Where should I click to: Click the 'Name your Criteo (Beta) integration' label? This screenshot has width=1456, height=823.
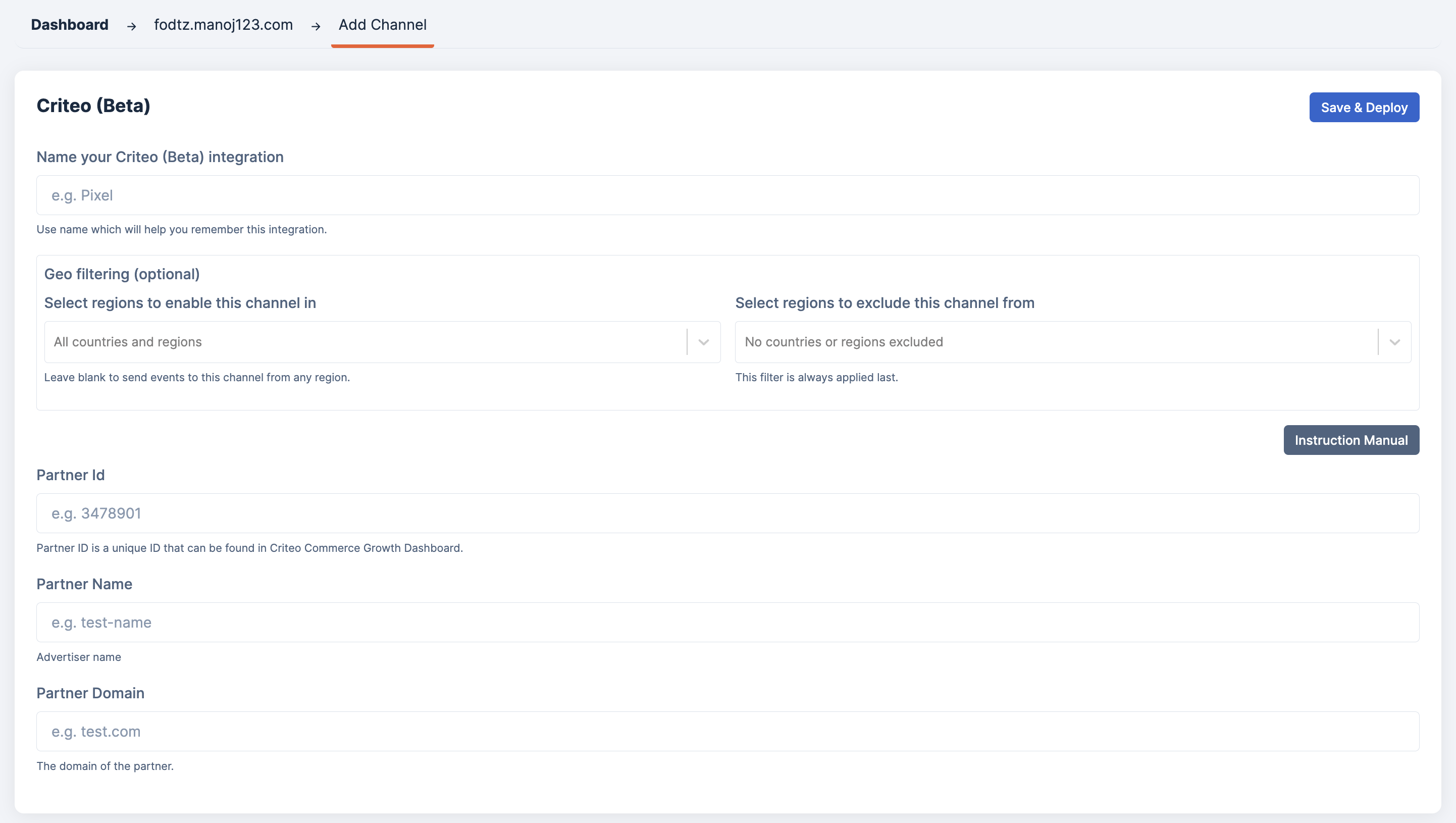[x=160, y=157]
